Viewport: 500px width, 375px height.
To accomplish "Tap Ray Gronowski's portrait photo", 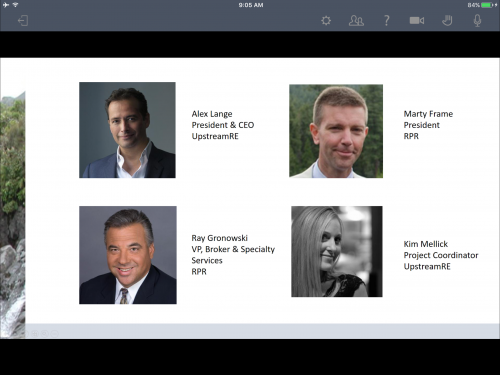I will (128, 255).
